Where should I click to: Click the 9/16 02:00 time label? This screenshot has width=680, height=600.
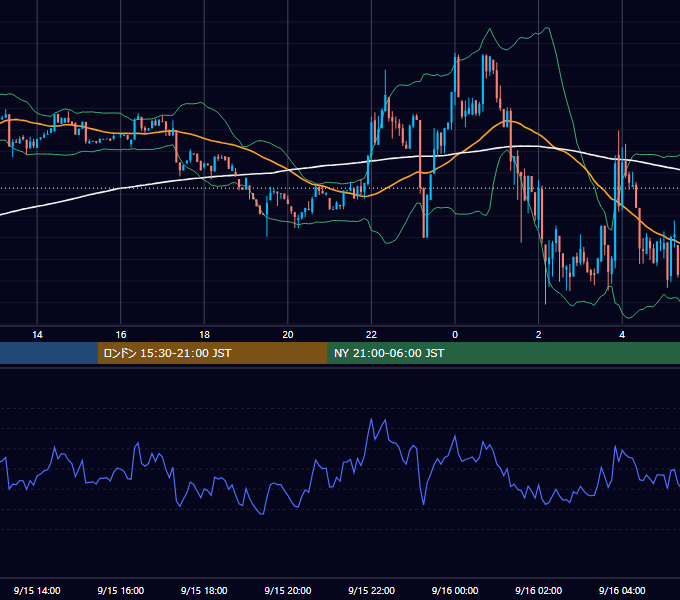pyautogui.click(x=539, y=590)
